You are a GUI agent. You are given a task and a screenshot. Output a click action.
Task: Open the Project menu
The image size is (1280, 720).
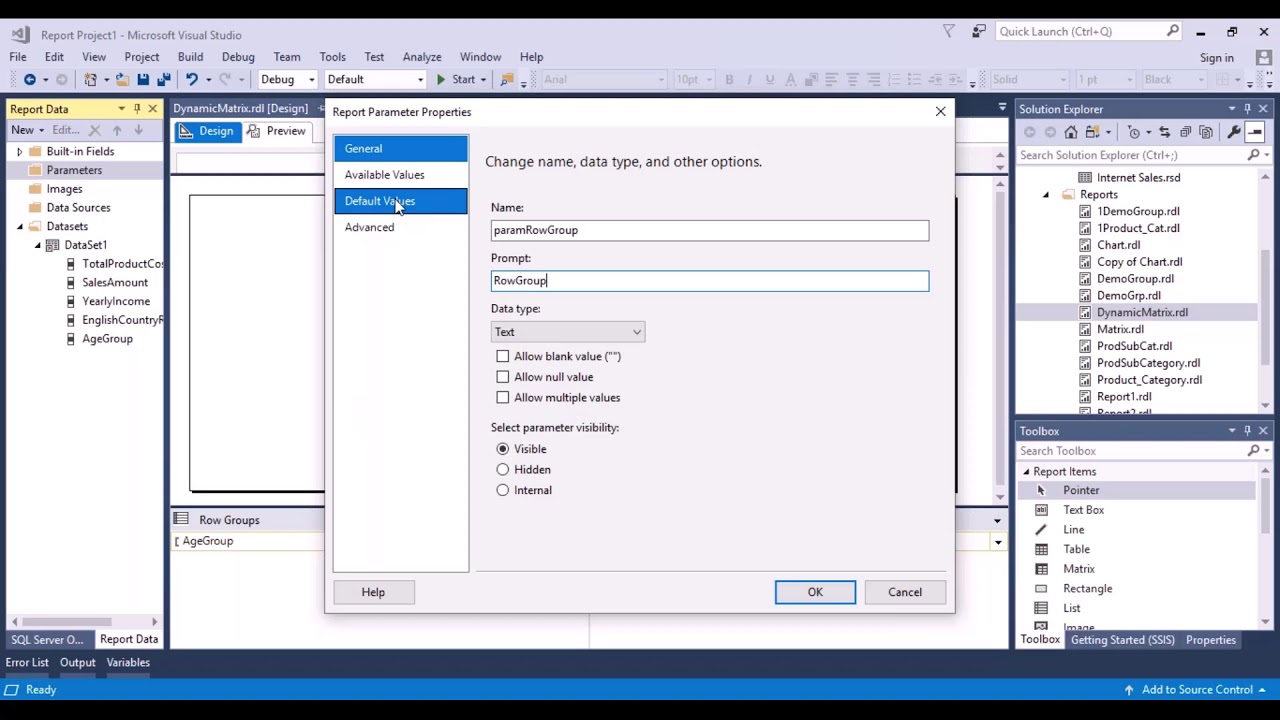(x=142, y=57)
